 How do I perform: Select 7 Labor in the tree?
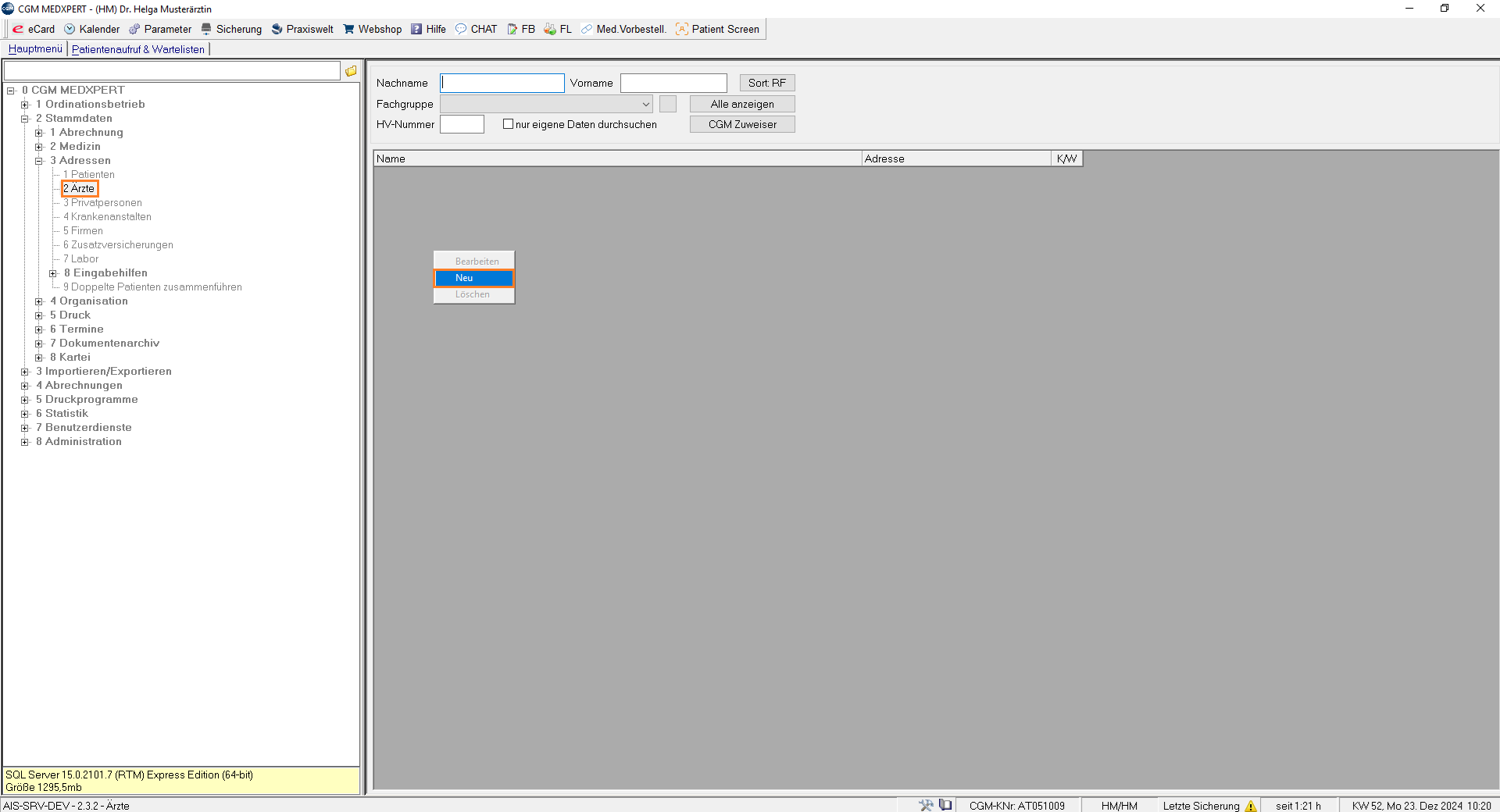80,259
